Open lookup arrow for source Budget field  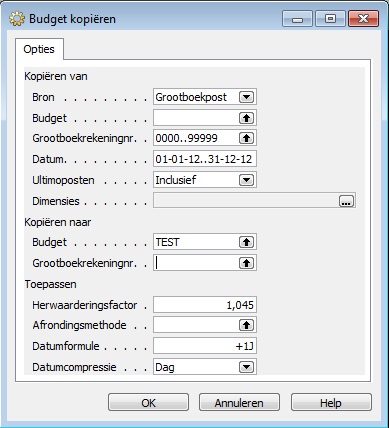pyautogui.click(x=246, y=118)
